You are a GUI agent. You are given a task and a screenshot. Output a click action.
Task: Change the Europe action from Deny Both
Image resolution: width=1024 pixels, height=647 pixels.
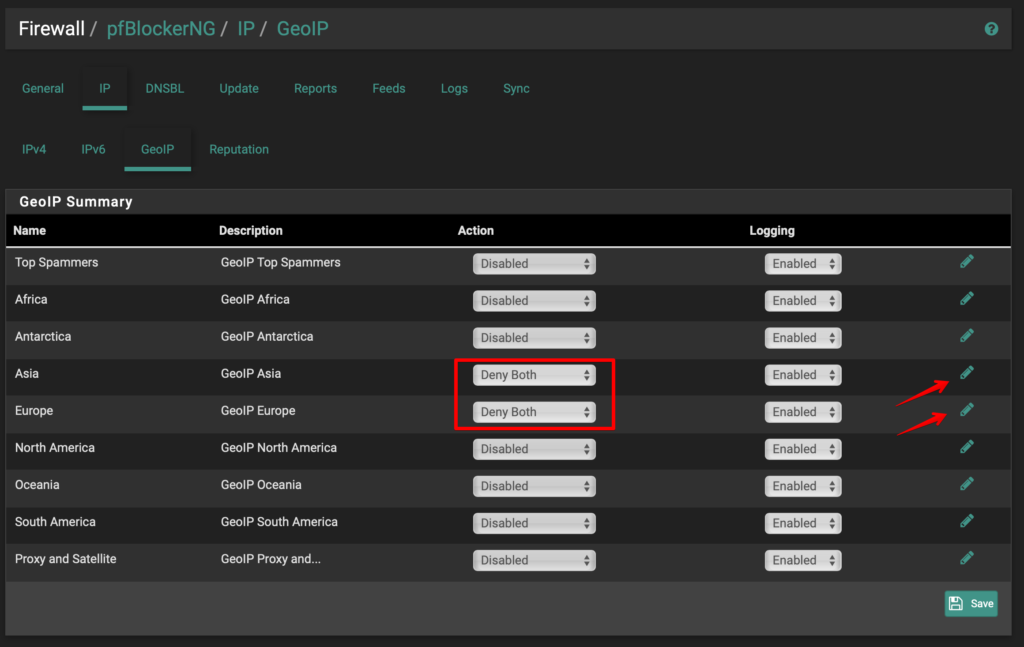tap(534, 412)
